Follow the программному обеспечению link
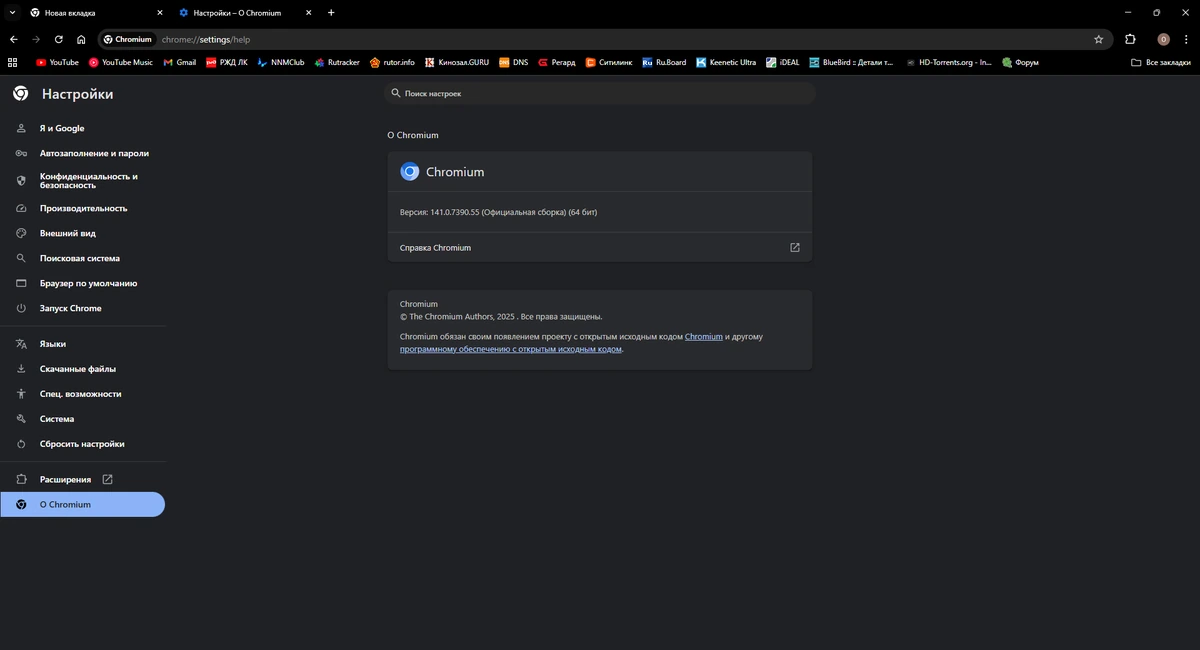Viewport: 1200px width, 650px height. 511,349
